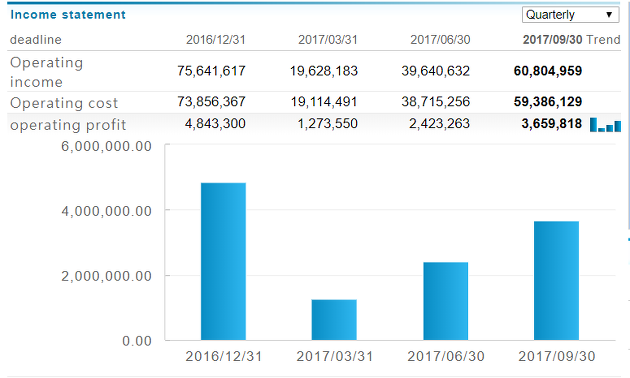
Task: Click operating profit value 2,423,263
Action: click(440, 124)
